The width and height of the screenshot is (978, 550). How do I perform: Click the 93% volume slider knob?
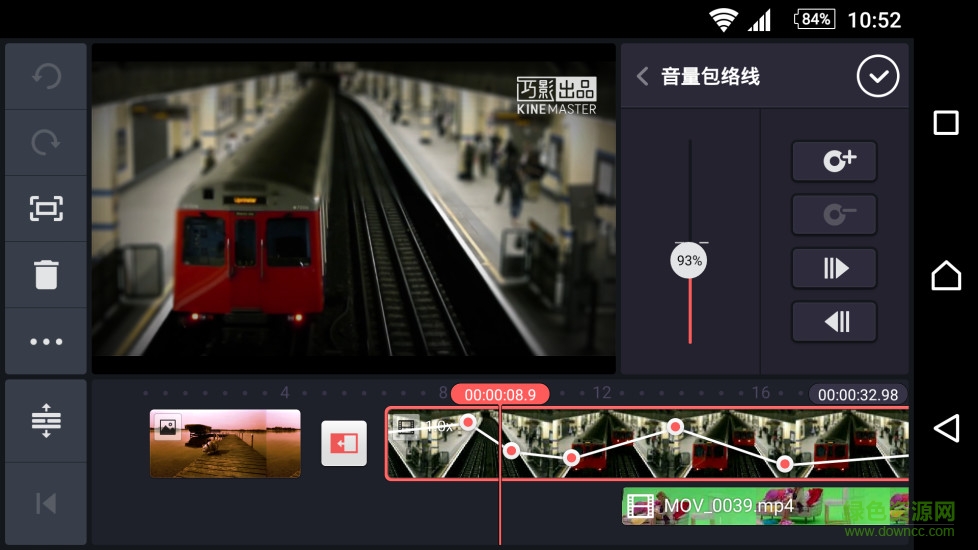(x=689, y=261)
